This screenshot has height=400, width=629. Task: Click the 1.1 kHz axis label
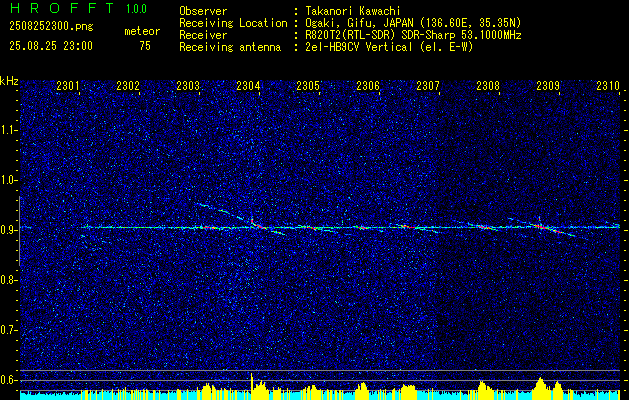pyautogui.click(x=9, y=130)
